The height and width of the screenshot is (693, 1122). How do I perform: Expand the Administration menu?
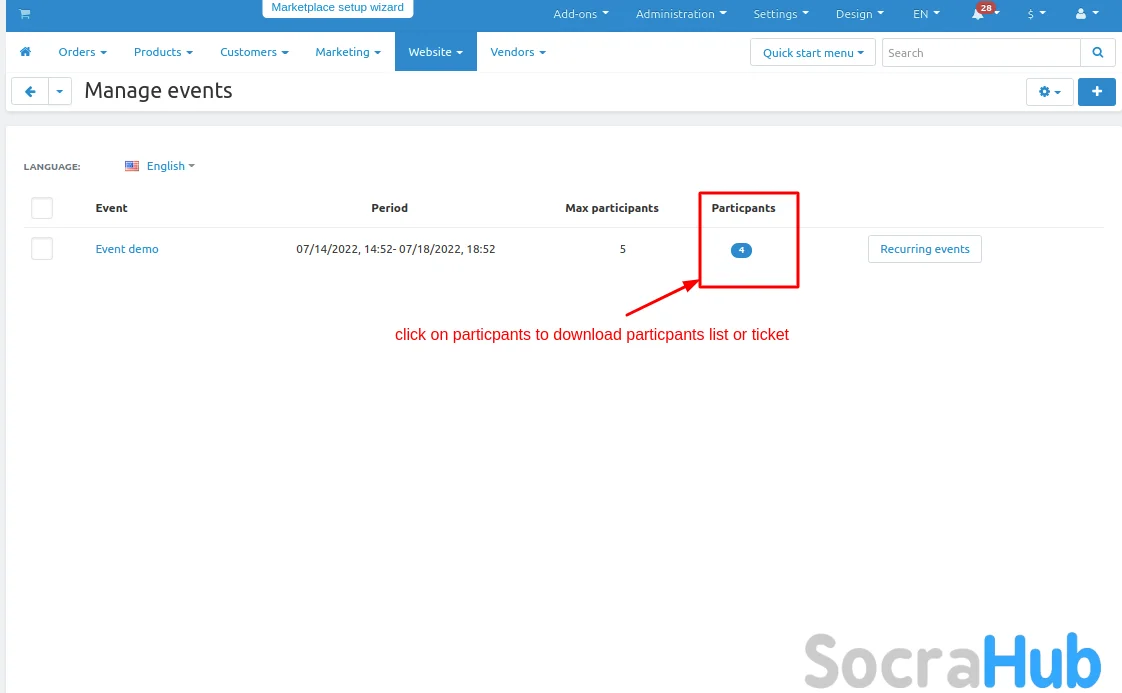[x=680, y=14]
